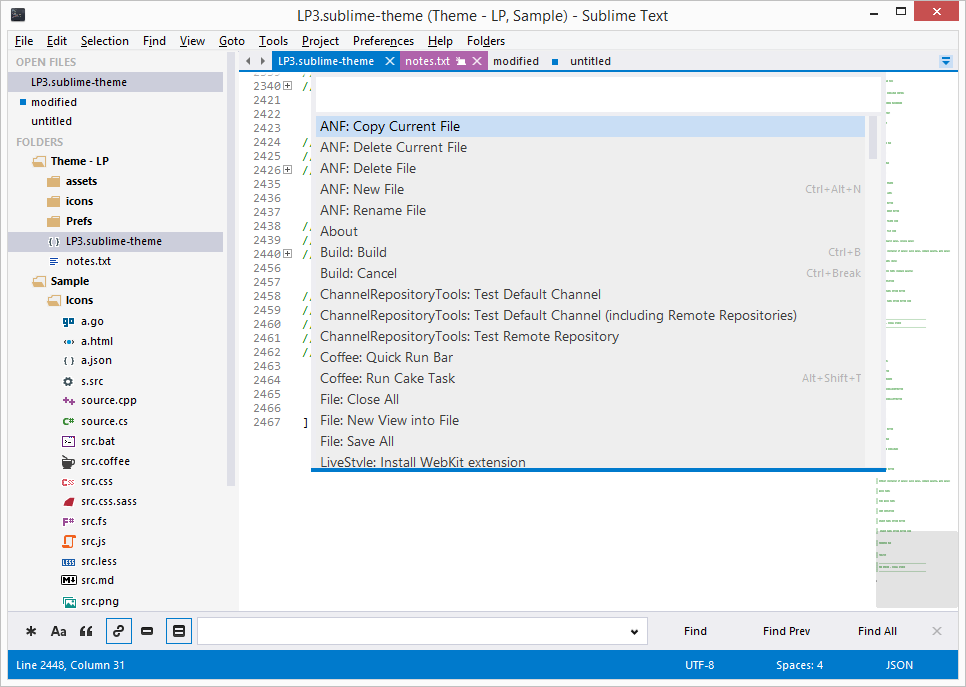Image resolution: width=966 pixels, height=687 pixels.
Task: Close the notes.txt tab
Action: click(477, 61)
